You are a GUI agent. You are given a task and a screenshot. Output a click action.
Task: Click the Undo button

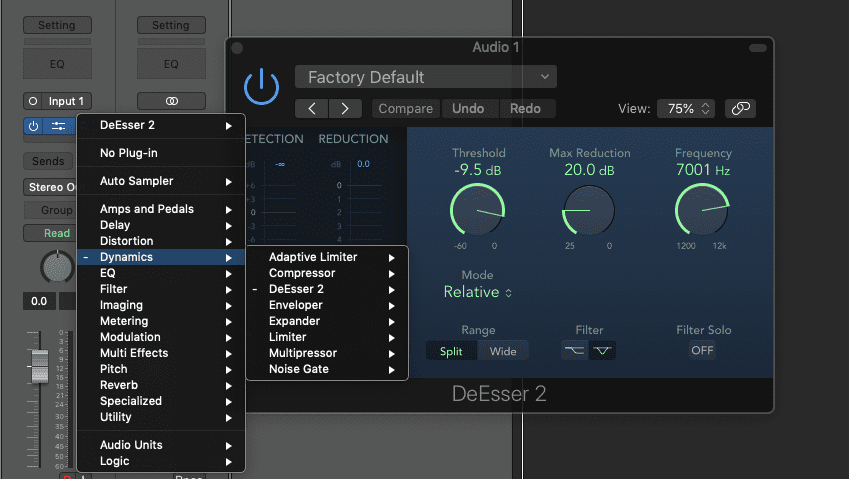click(x=468, y=109)
